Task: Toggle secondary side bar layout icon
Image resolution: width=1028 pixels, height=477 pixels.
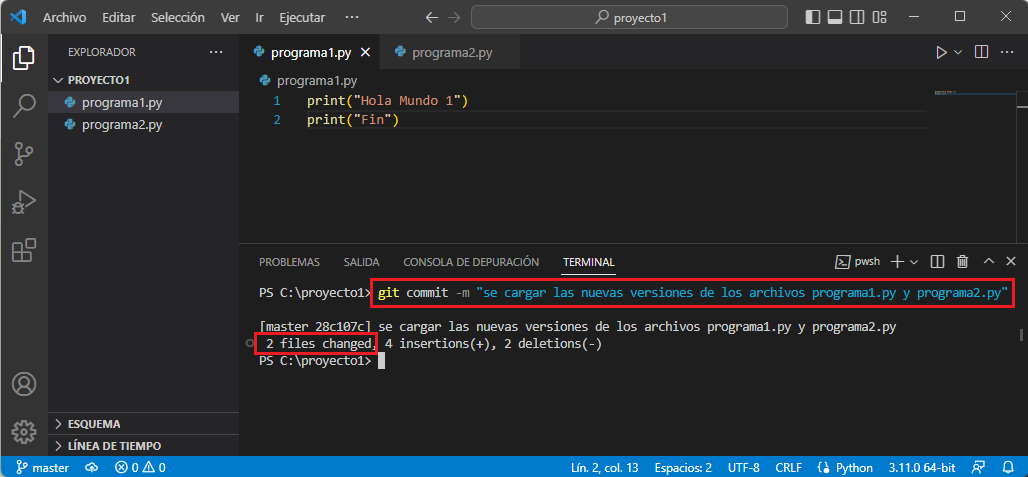Action: click(x=856, y=17)
